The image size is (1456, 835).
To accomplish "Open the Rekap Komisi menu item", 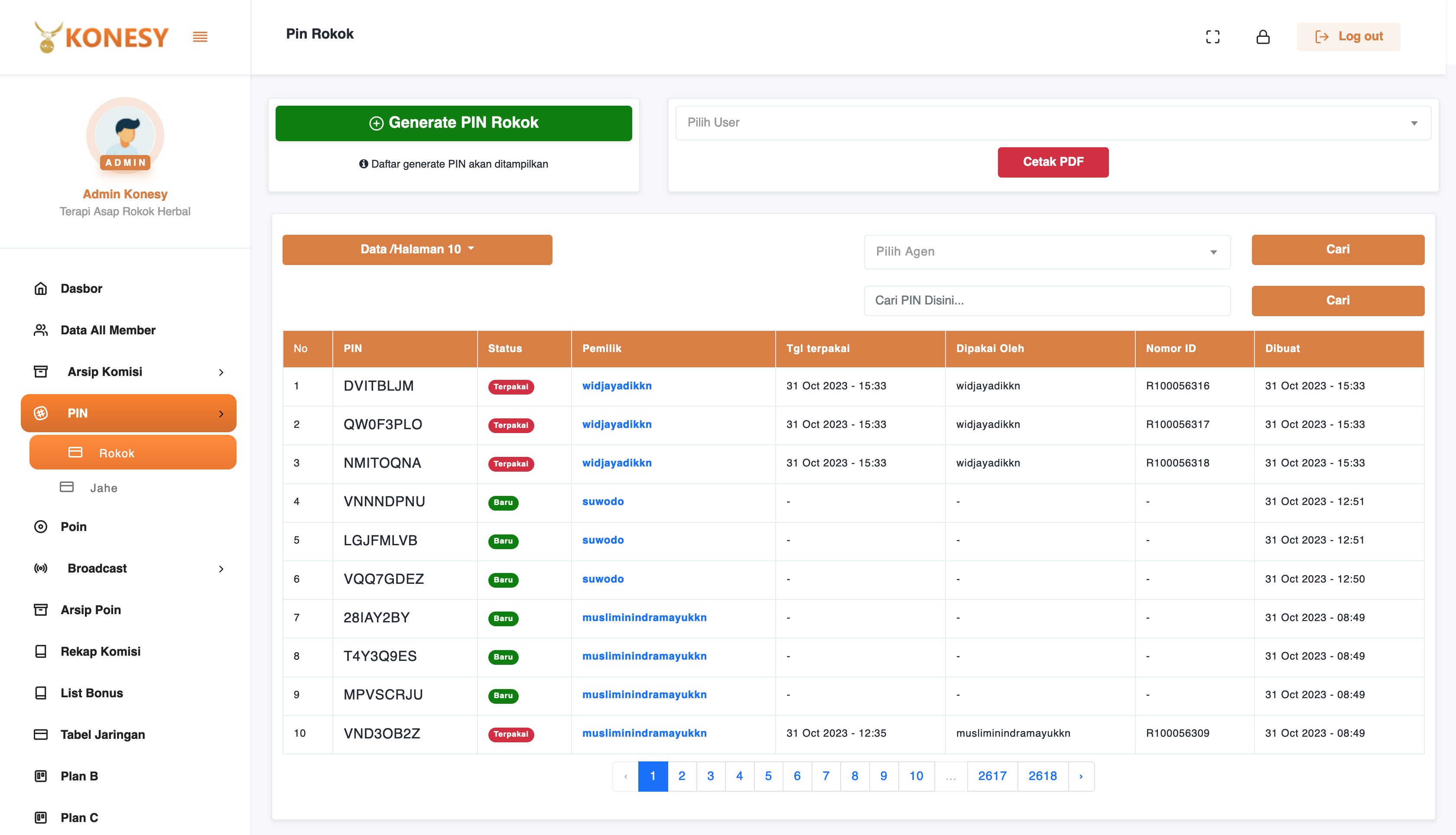I will coord(101,651).
